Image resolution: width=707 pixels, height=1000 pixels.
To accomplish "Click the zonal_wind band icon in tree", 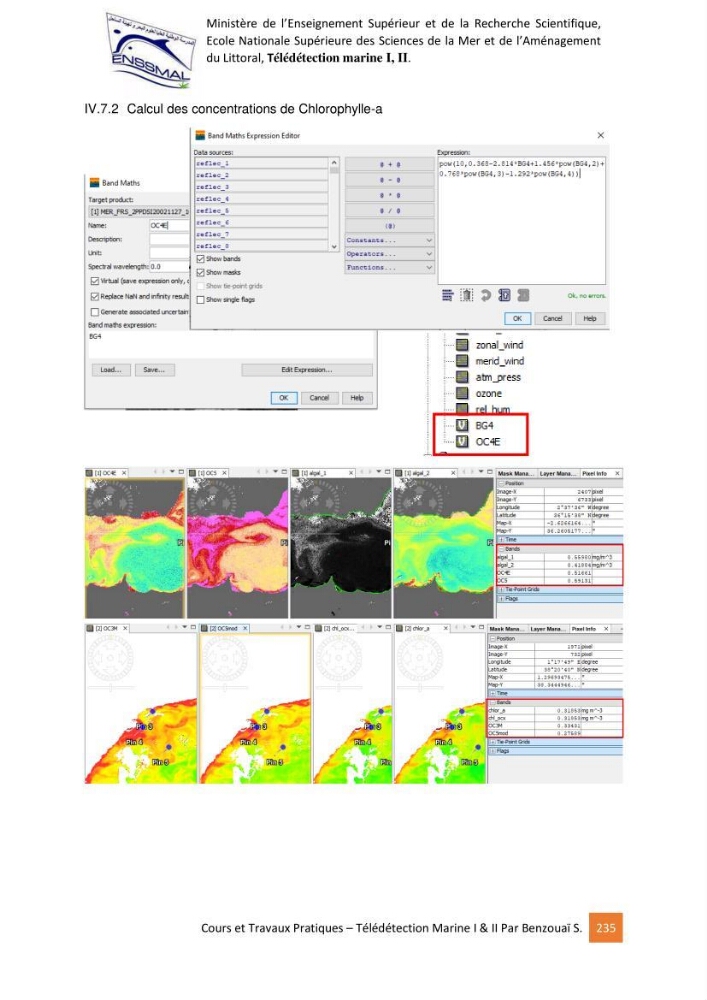I will point(463,344).
